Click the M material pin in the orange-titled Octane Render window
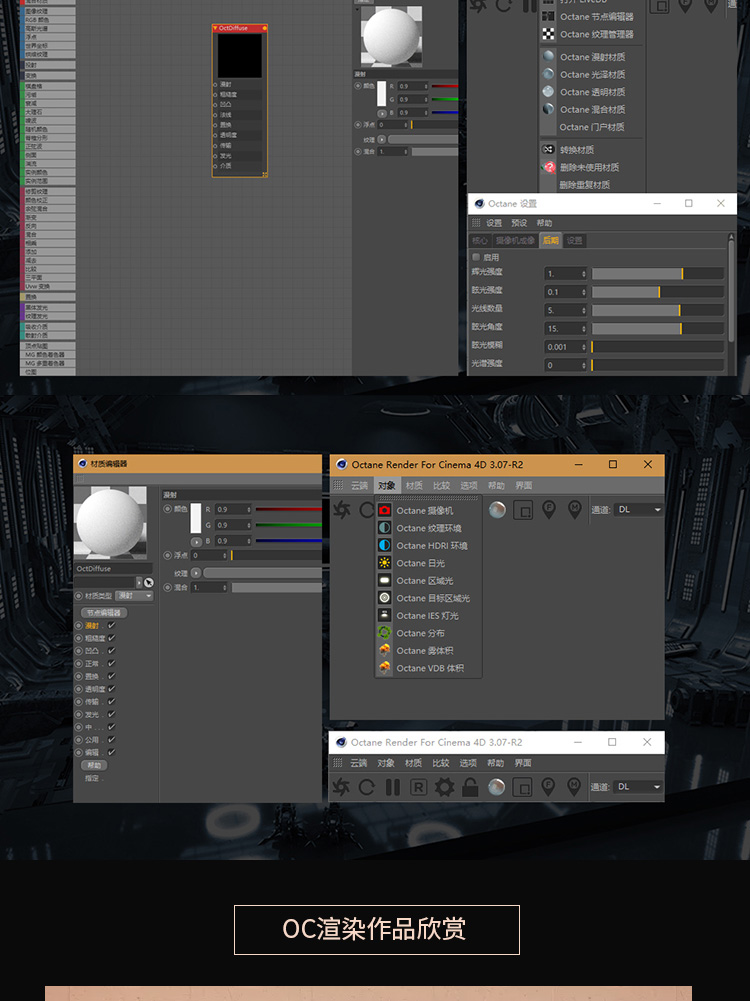Image resolution: width=750 pixels, height=1001 pixels. pyautogui.click(x=575, y=509)
